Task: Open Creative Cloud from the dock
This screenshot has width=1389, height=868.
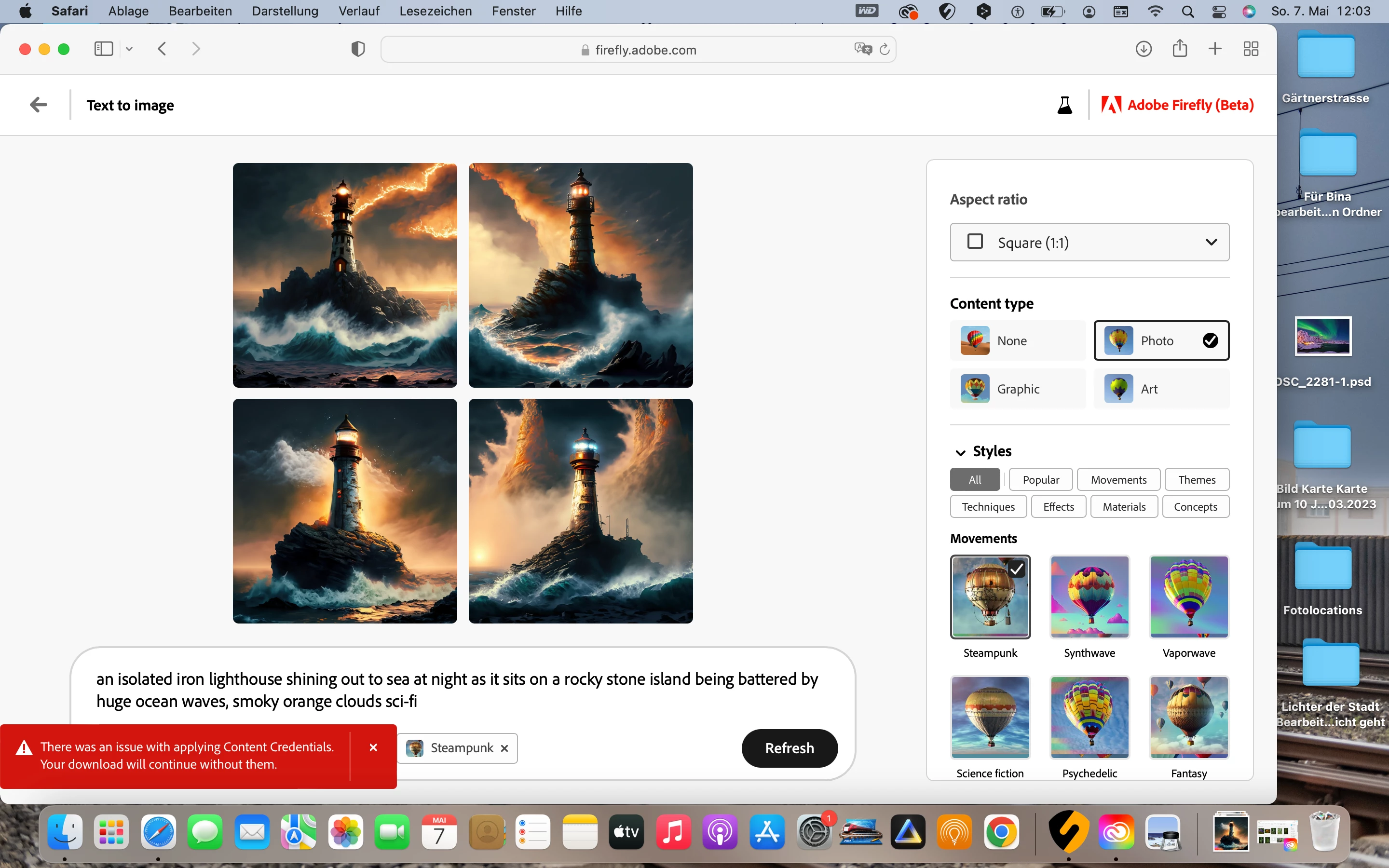Action: 1117,832
